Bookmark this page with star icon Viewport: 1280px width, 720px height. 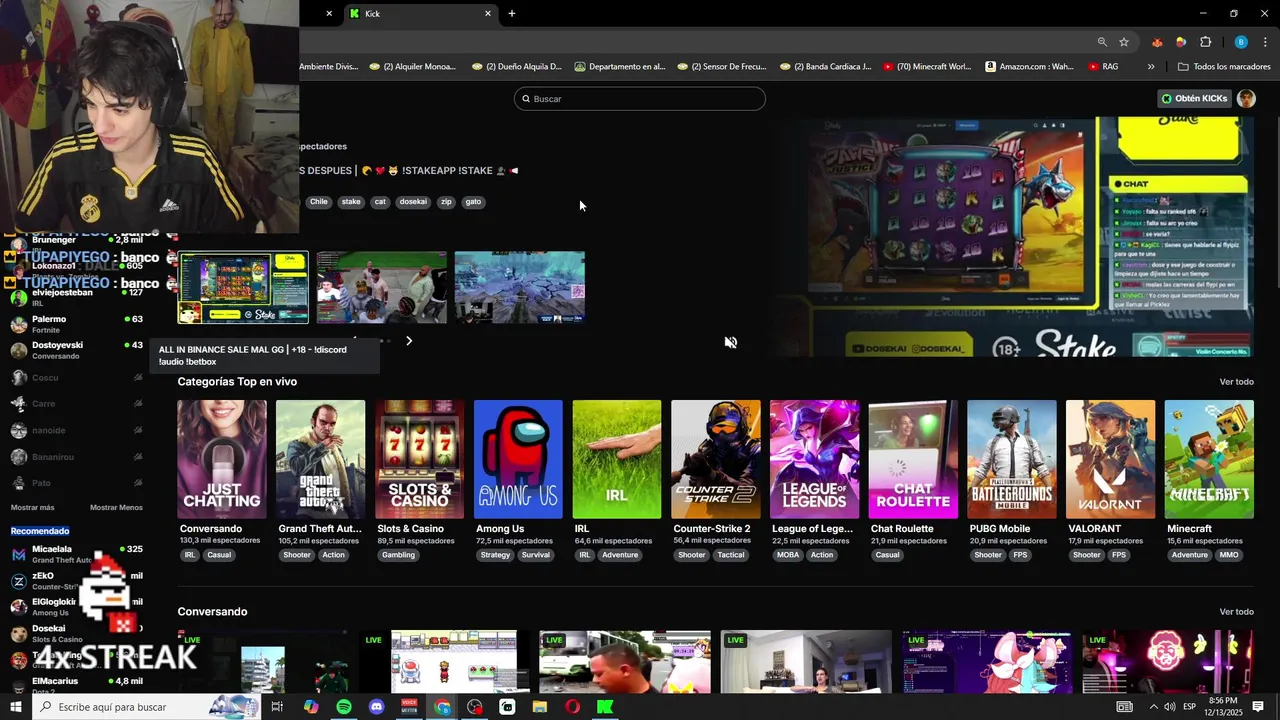pos(1124,42)
